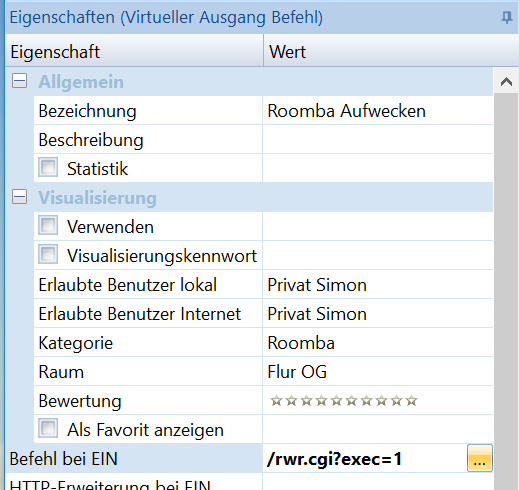The width and height of the screenshot is (520, 490).
Task: Click the Eigenschaft column header
Action: (134, 51)
